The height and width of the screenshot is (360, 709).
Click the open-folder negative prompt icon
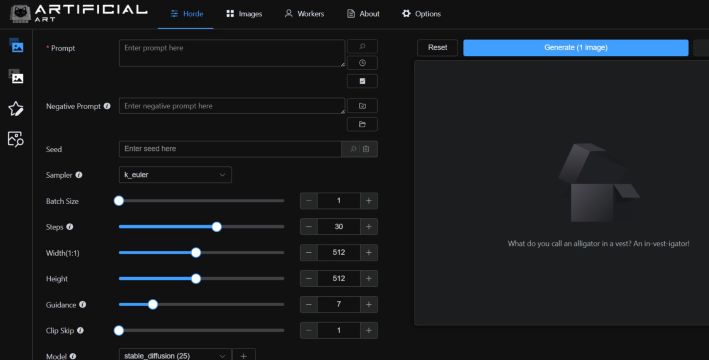point(362,124)
